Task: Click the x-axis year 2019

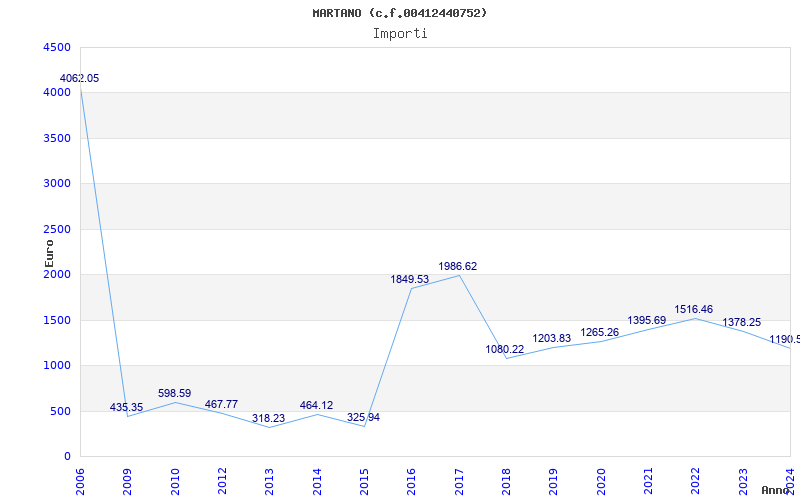Action: coord(554,482)
